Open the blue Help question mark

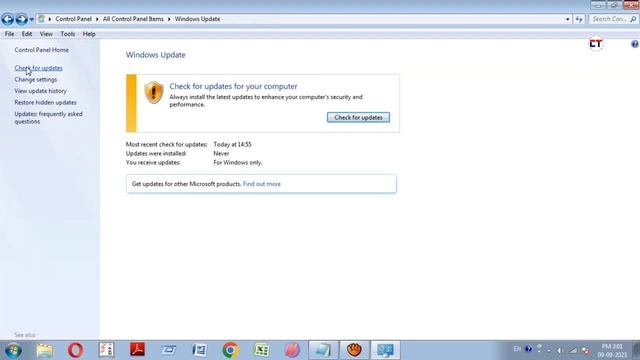coord(635,44)
